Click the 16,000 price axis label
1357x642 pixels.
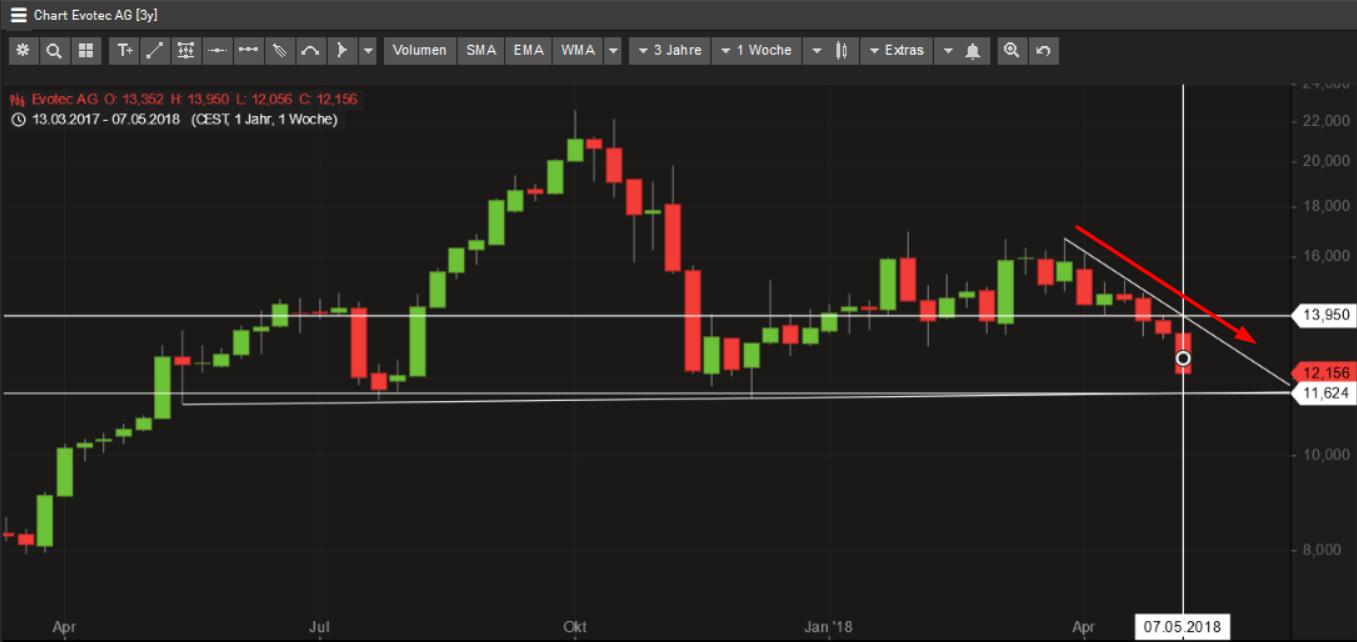[x=1325, y=256]
